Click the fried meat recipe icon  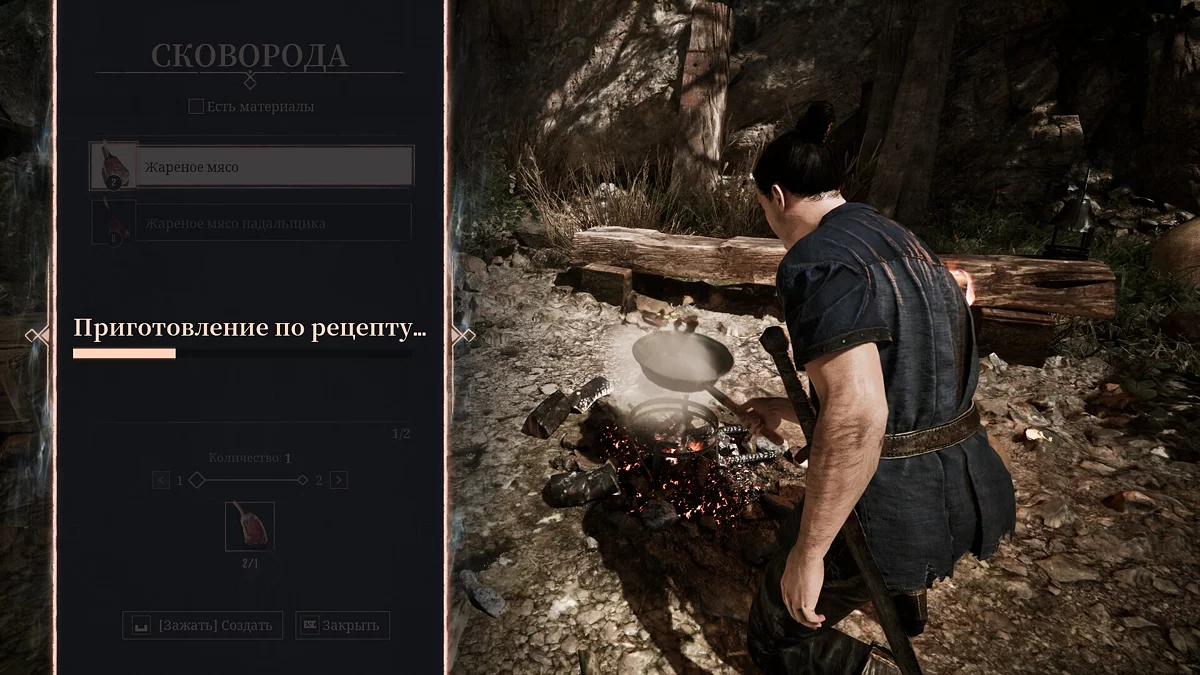[x=113, y=166]
